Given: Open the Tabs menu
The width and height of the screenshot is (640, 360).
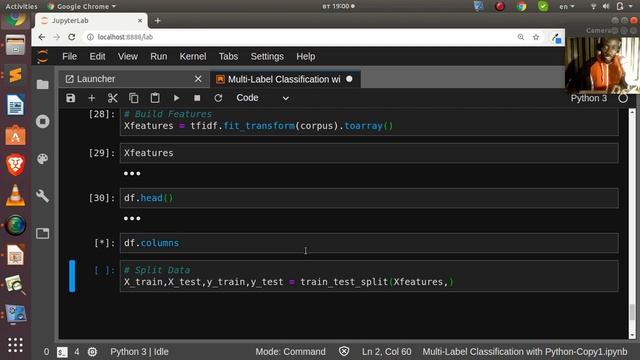Looking at the screenshot, I should pos(228,56).
